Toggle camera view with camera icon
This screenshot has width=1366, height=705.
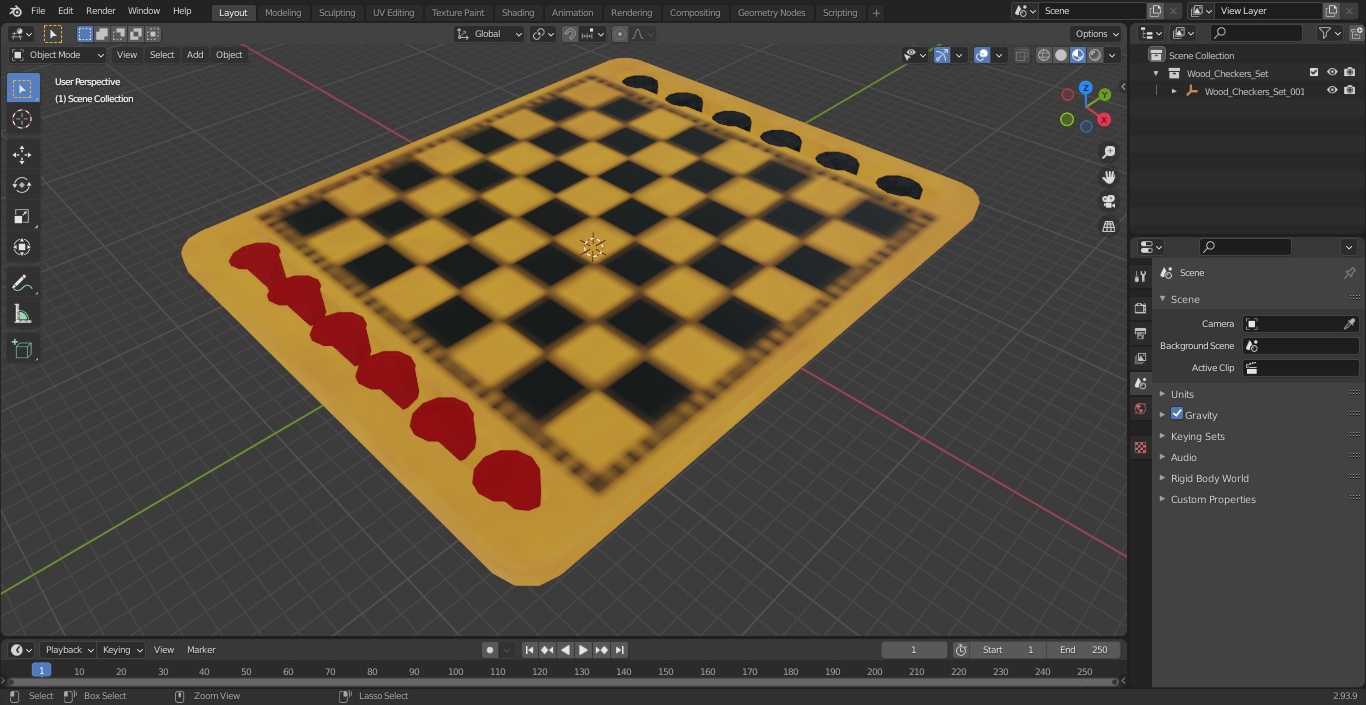click(x=1108, y=201)
